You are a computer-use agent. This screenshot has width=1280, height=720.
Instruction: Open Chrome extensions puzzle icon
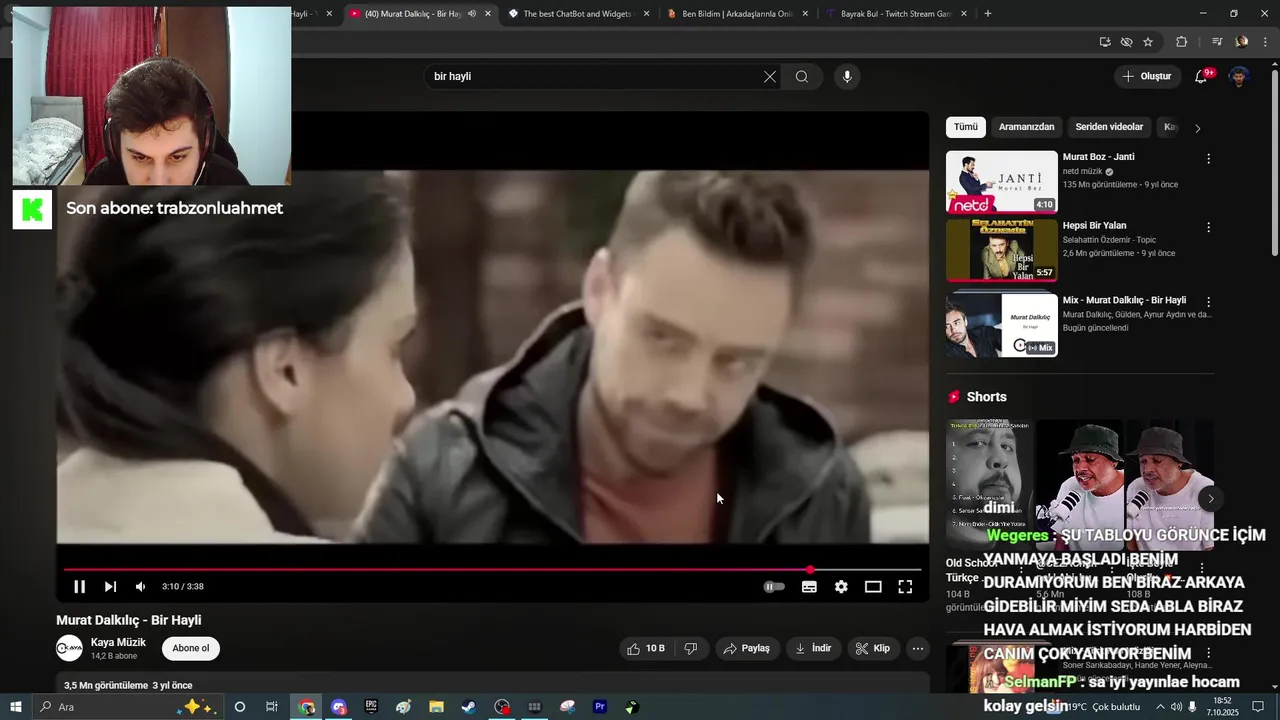pyautogui.click(x=1181, y=42)
